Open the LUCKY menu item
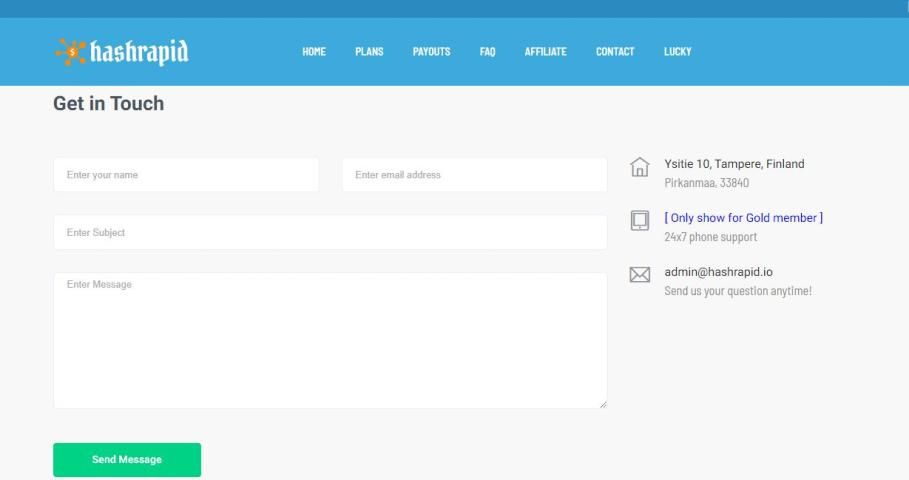 click(x=677, y=52)
